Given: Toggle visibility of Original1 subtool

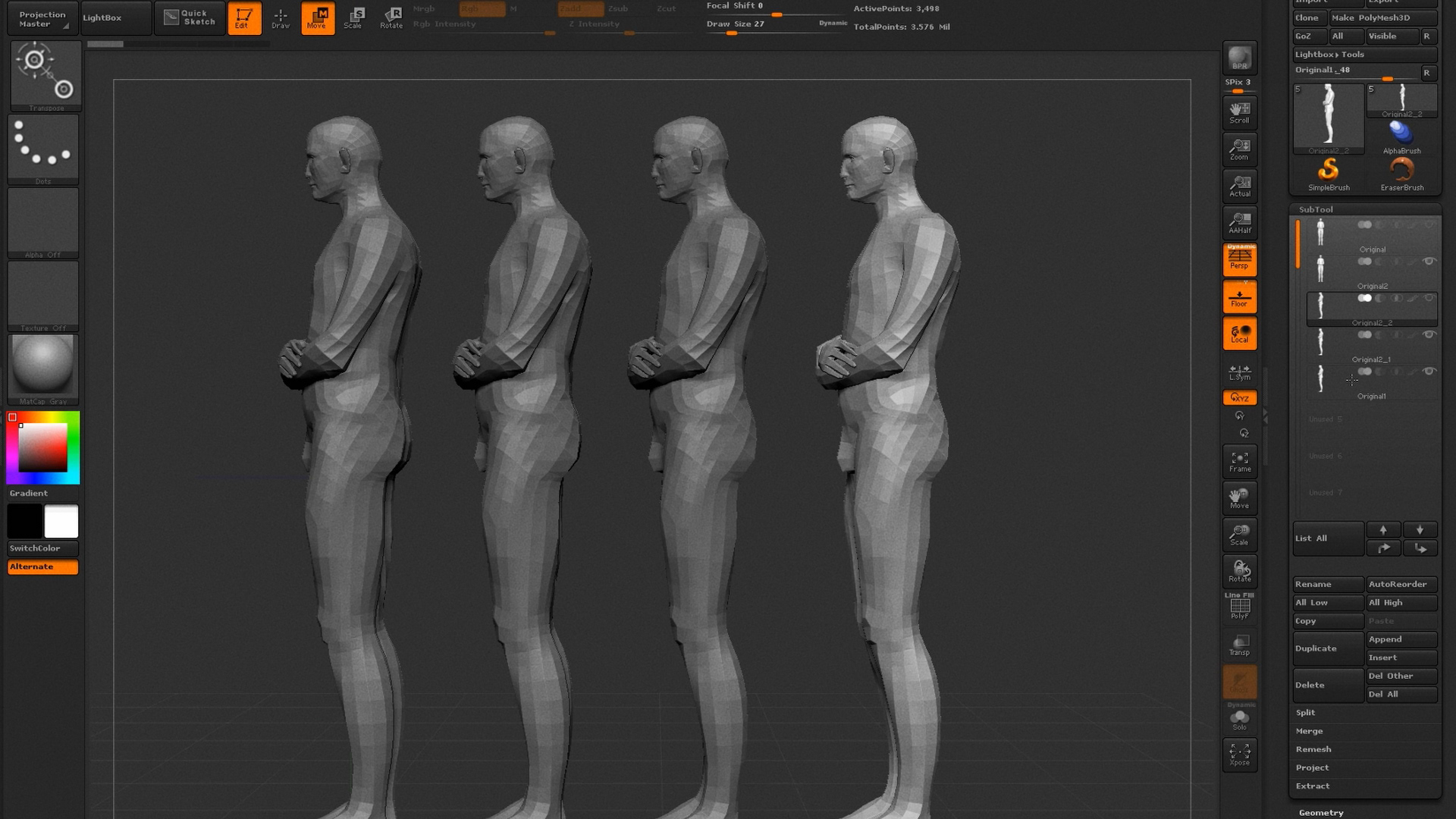Looking at the screenshot, I should (x=1429, y=372).
